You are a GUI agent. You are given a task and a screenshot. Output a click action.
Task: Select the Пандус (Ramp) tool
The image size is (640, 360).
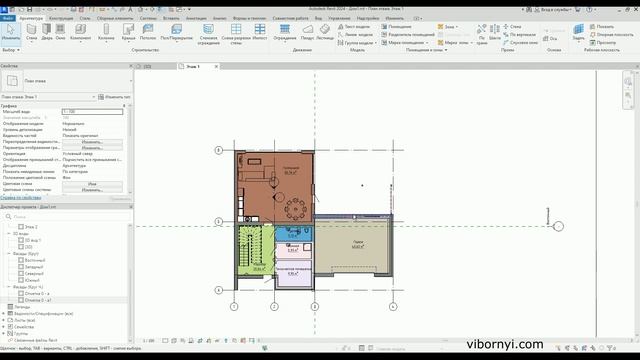point(307,32)
